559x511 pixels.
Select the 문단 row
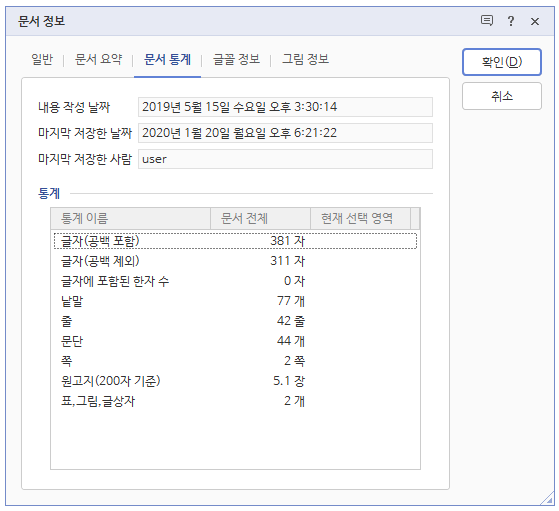(235, 341)
